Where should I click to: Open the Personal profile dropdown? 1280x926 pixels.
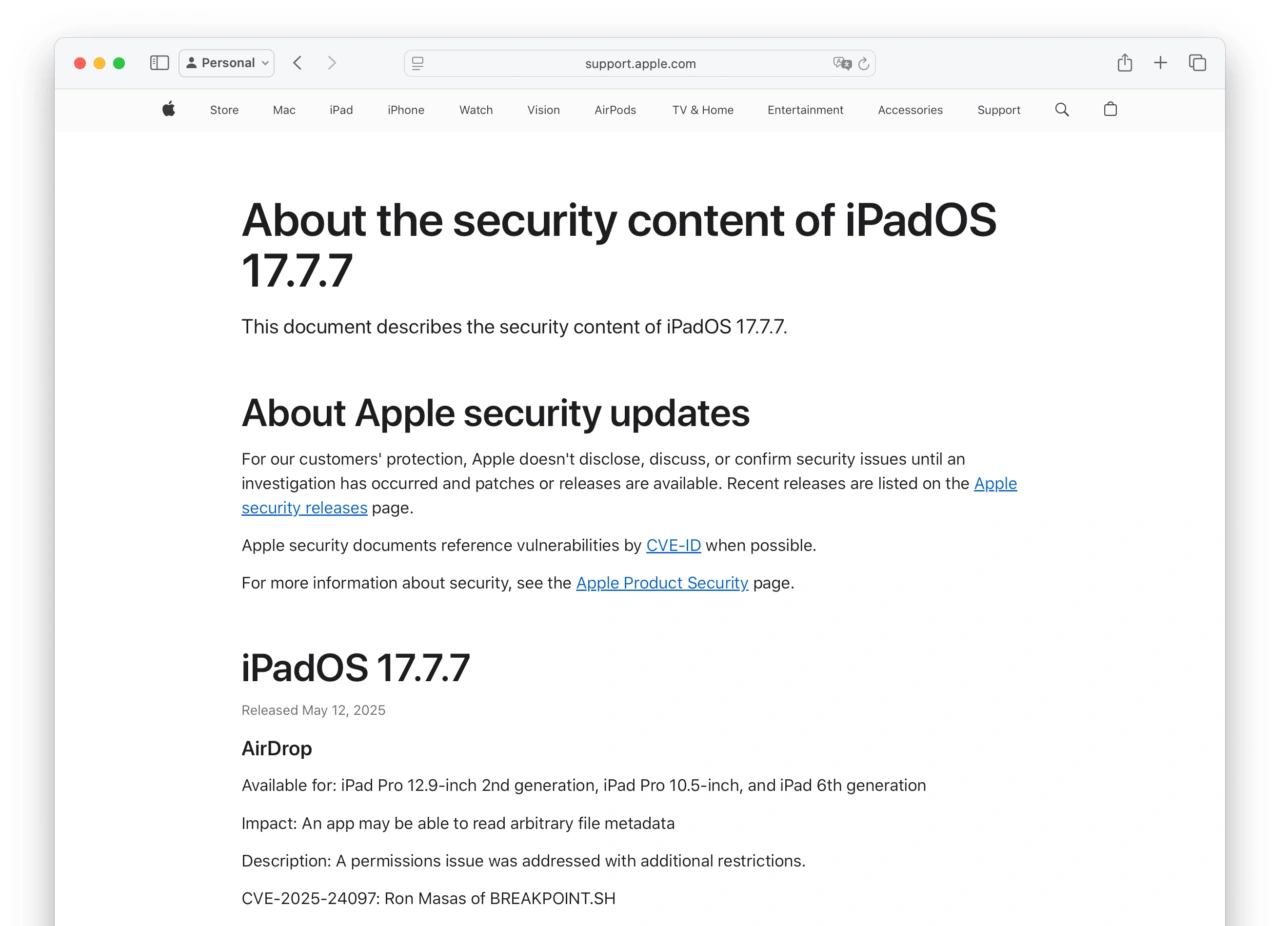227,63
